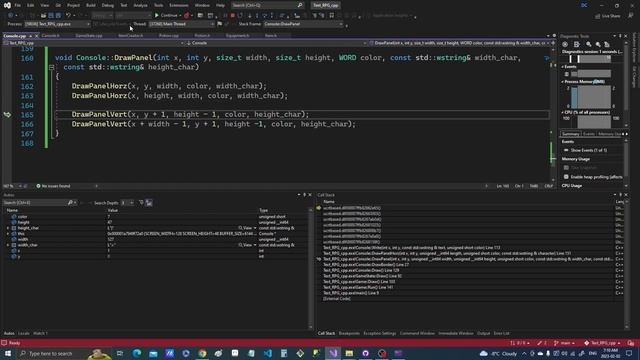
Task: Switch to the Locals tab
Action: [x=24, y=333]
